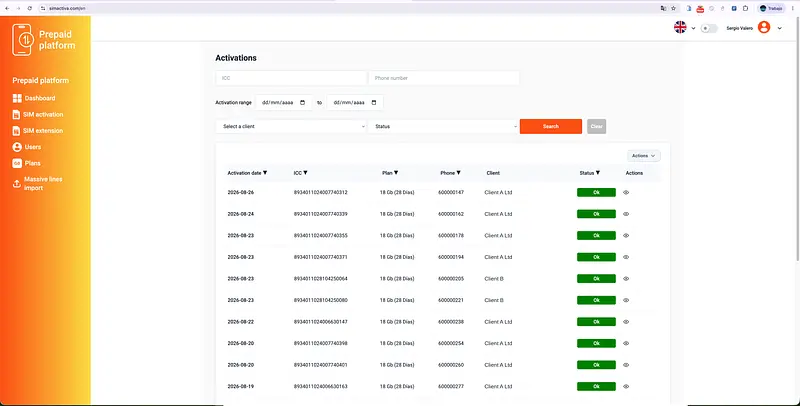Open the start date calendar picker icon
The height and width of the screenshot is (406, 800).
pos(303,103)
